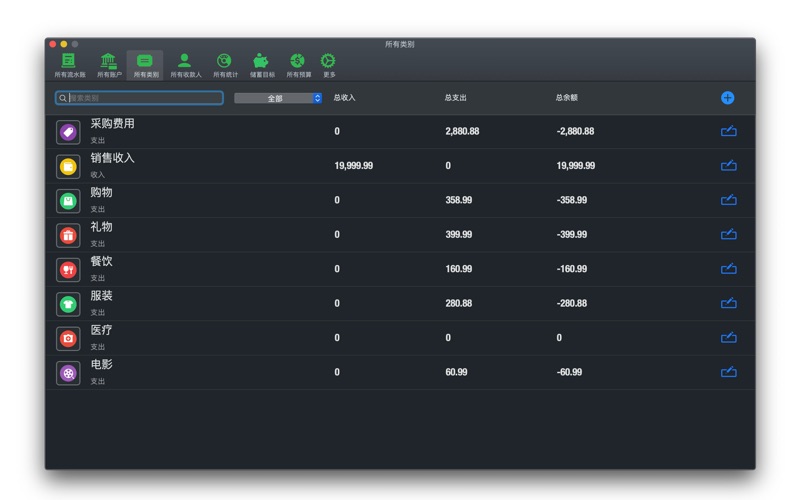Click the red 餐饮 category icon
The height and width of the screenshot is (500, 800).
tap(68, 270)
